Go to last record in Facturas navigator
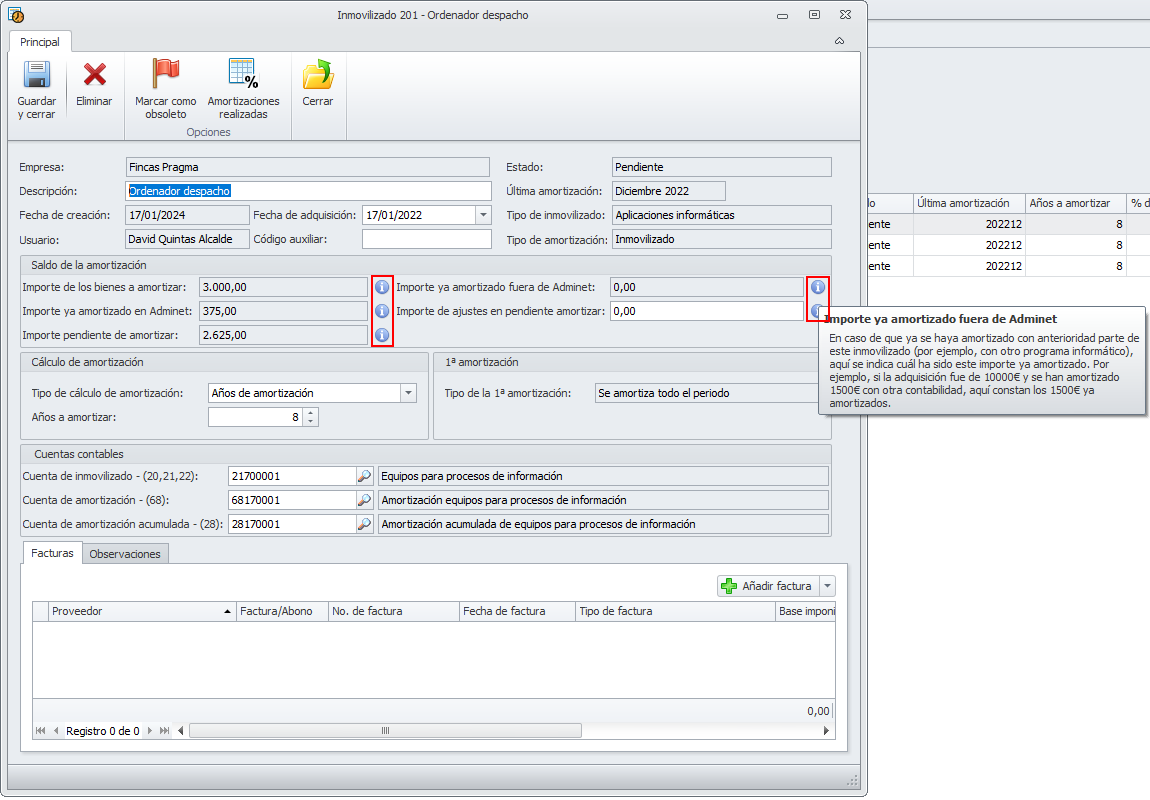 pos(164,731)
